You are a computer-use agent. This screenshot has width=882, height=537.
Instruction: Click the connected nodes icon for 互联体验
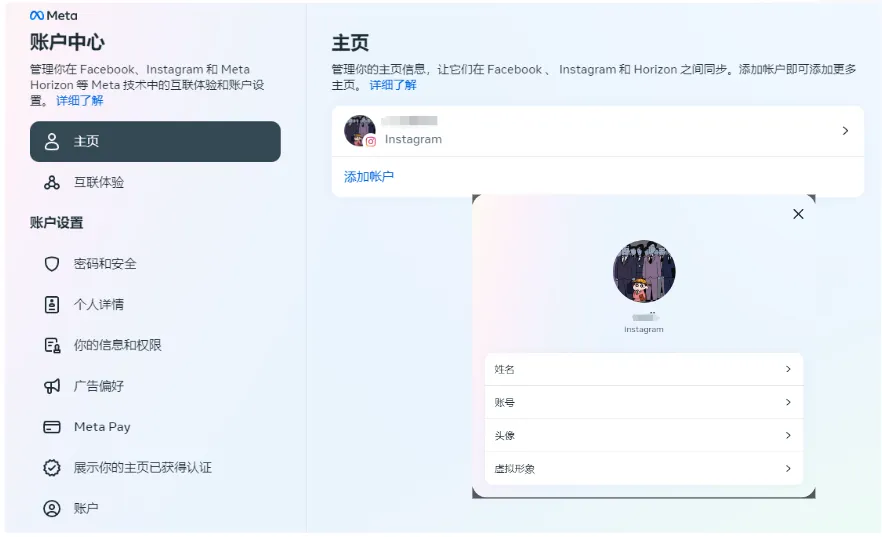point(52,182)
